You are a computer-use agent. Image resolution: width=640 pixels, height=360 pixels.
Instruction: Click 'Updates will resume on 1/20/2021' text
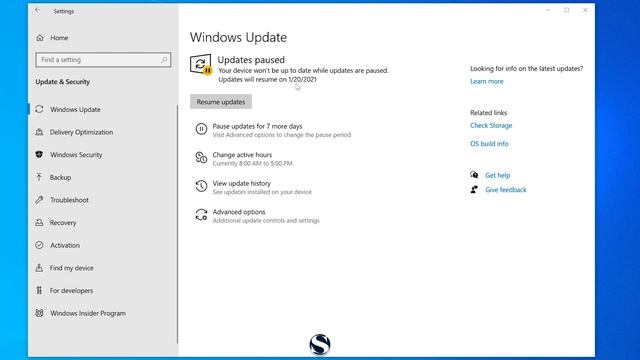[267, 79]
